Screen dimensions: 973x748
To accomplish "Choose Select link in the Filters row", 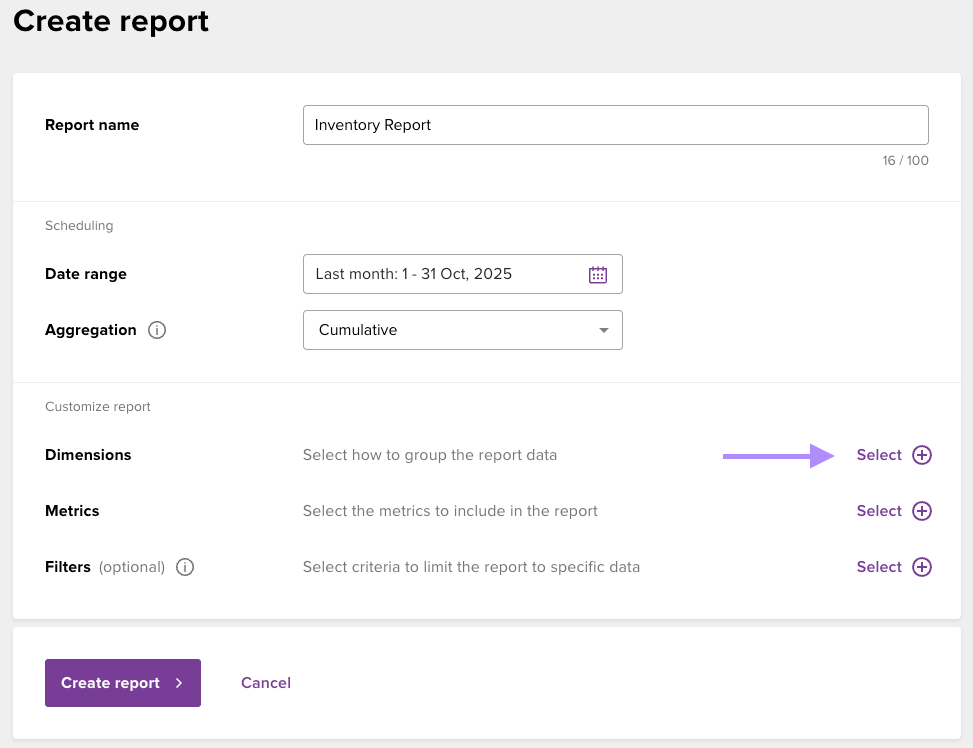I will [879, 567].
